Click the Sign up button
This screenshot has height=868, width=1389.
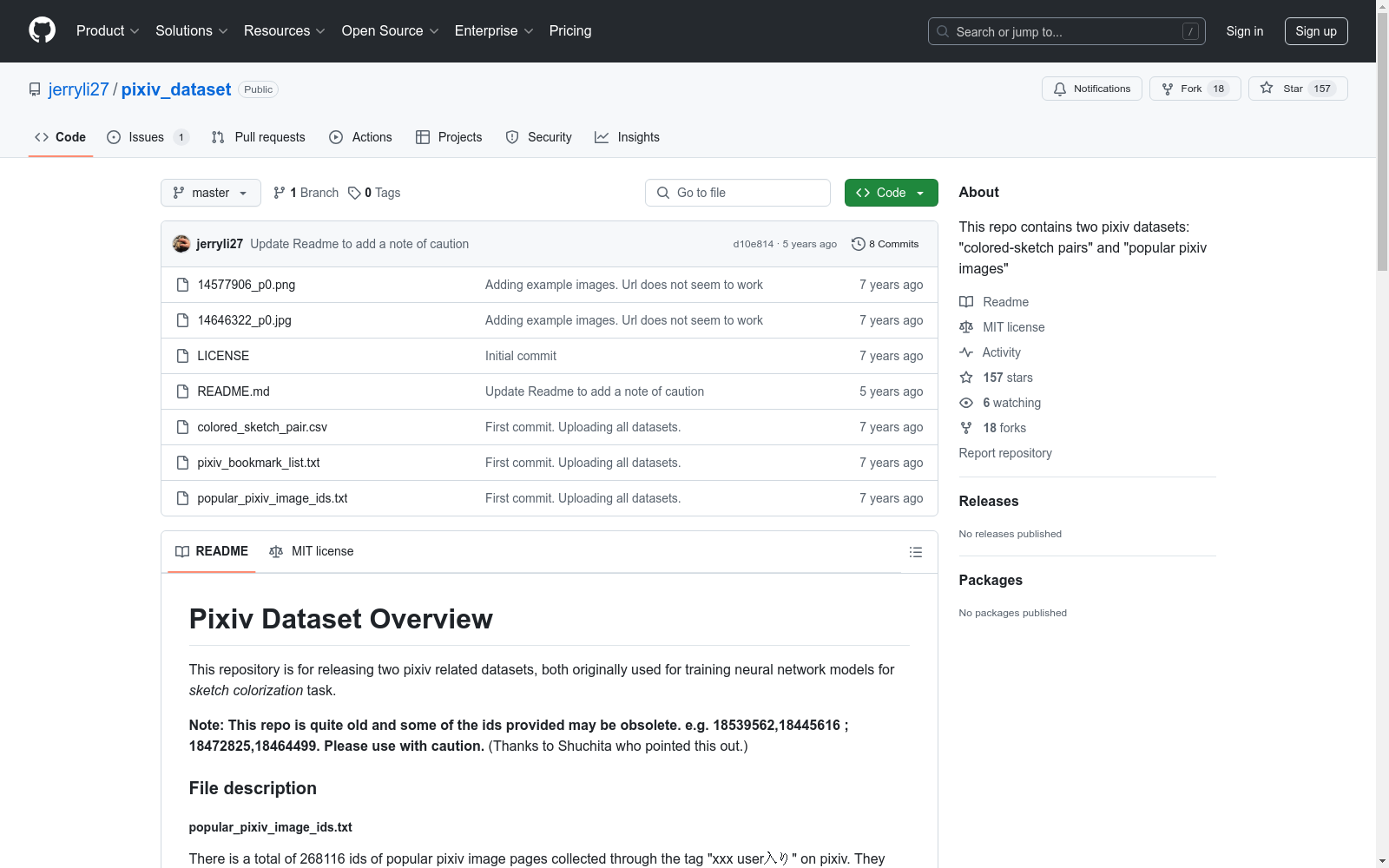(1316, 31)
